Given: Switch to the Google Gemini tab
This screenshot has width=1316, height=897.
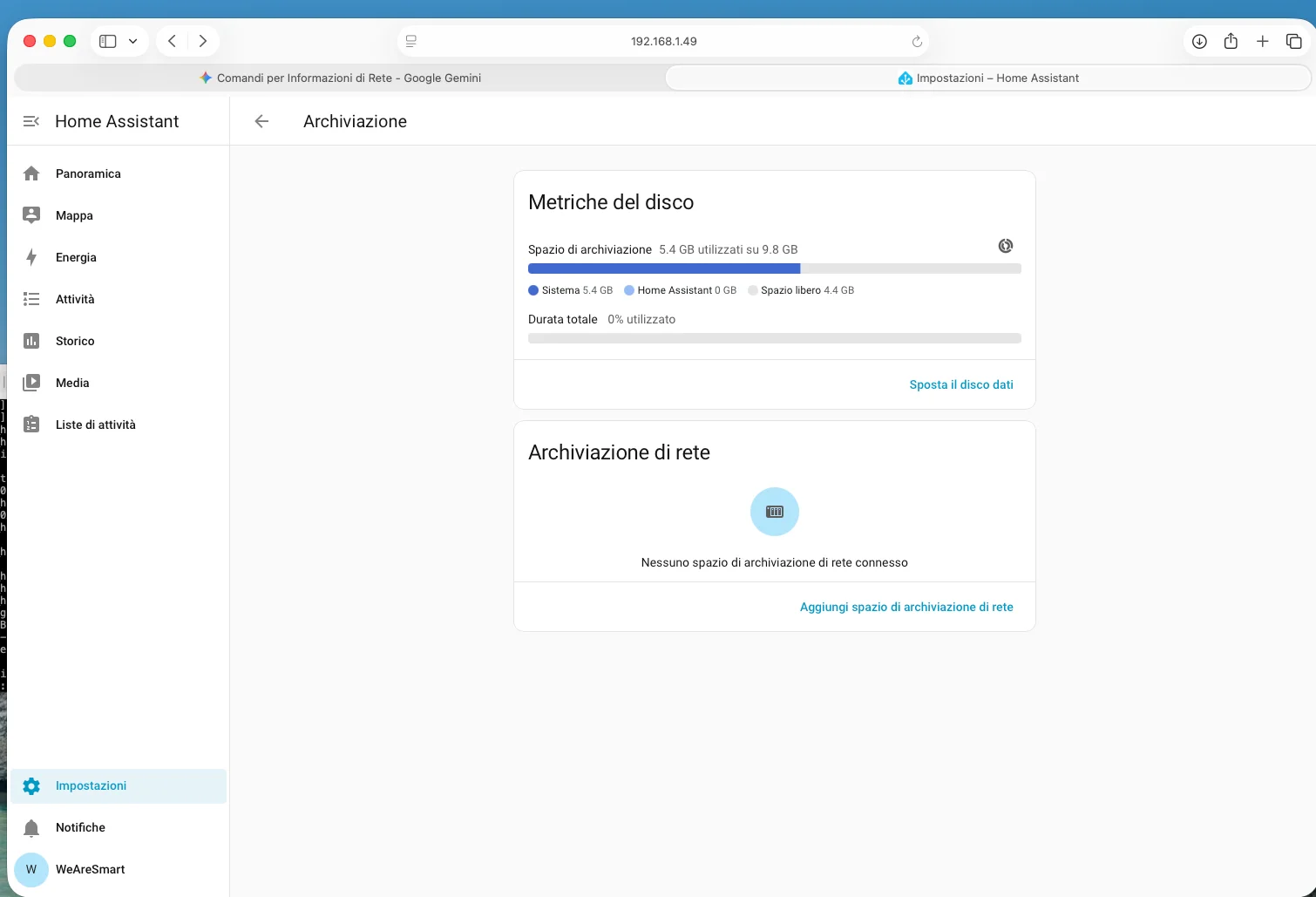Looking at the screenshot, I should (340, 78).
